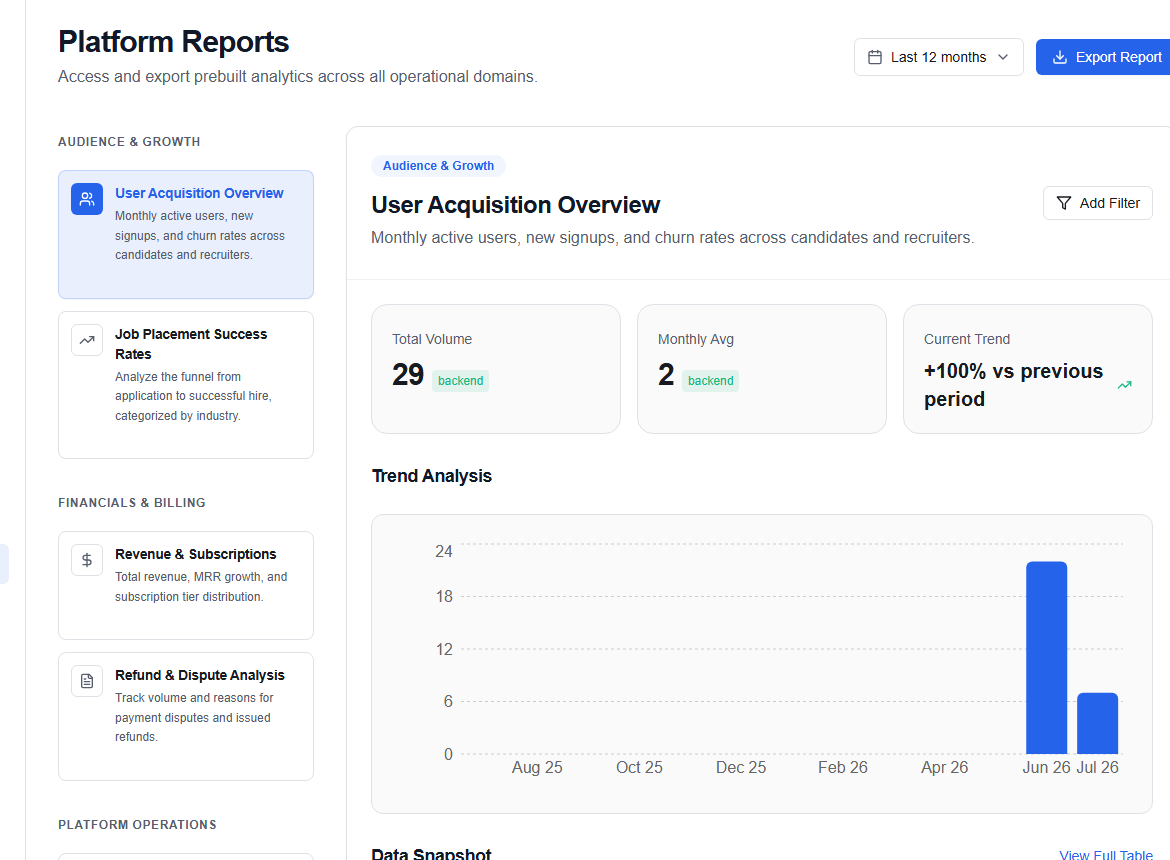Click the Platform Reports page title
This screenshot has width=1170, height=860.
click(x=174, y=42)
